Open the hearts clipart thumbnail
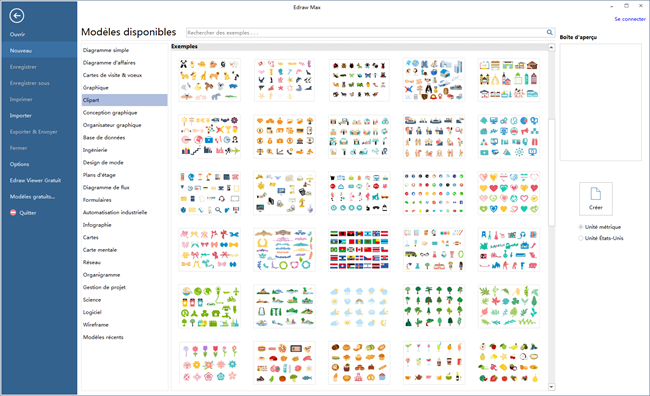 [509, 193]
